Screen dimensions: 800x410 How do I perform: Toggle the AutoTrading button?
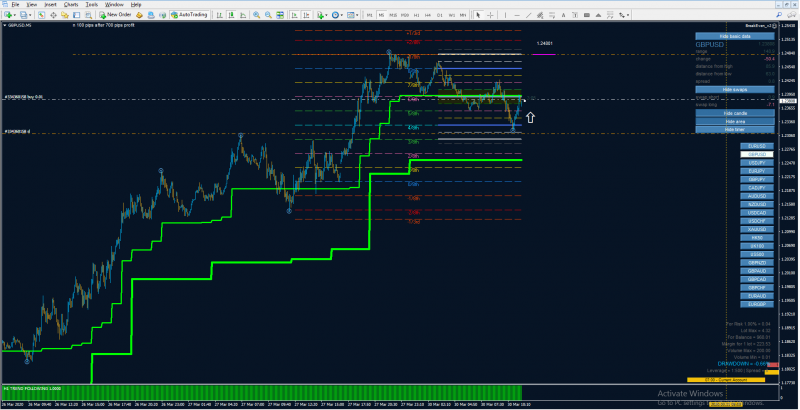coord(190,15)
